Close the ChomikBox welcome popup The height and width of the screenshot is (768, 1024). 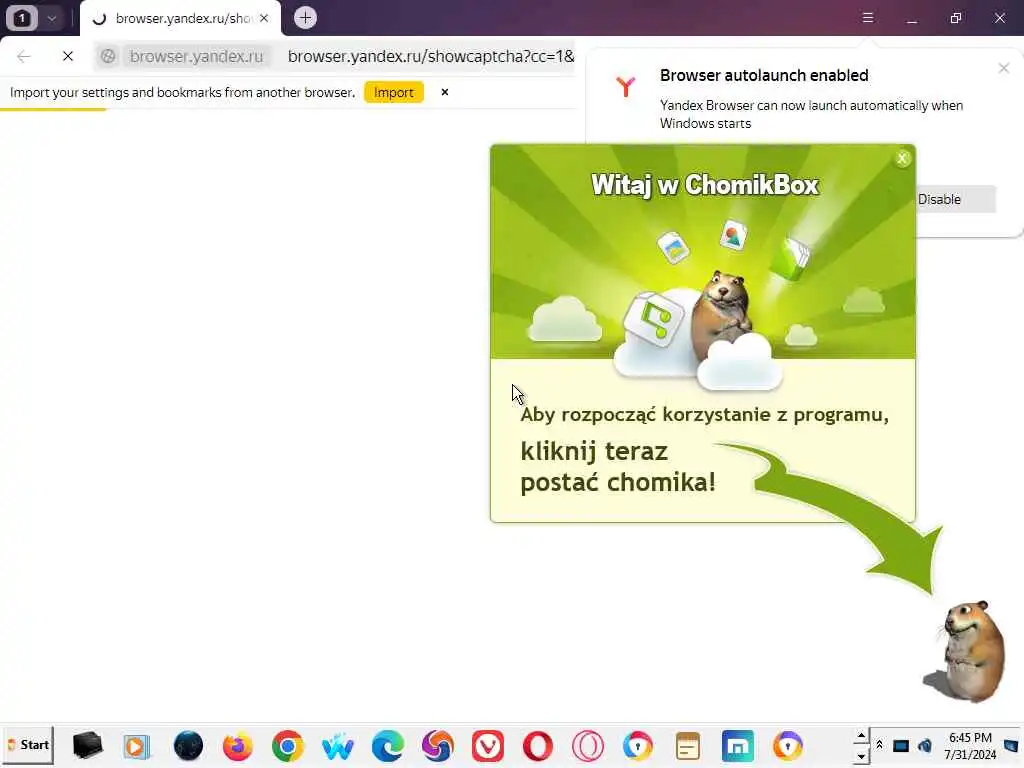tap(902, 158)
